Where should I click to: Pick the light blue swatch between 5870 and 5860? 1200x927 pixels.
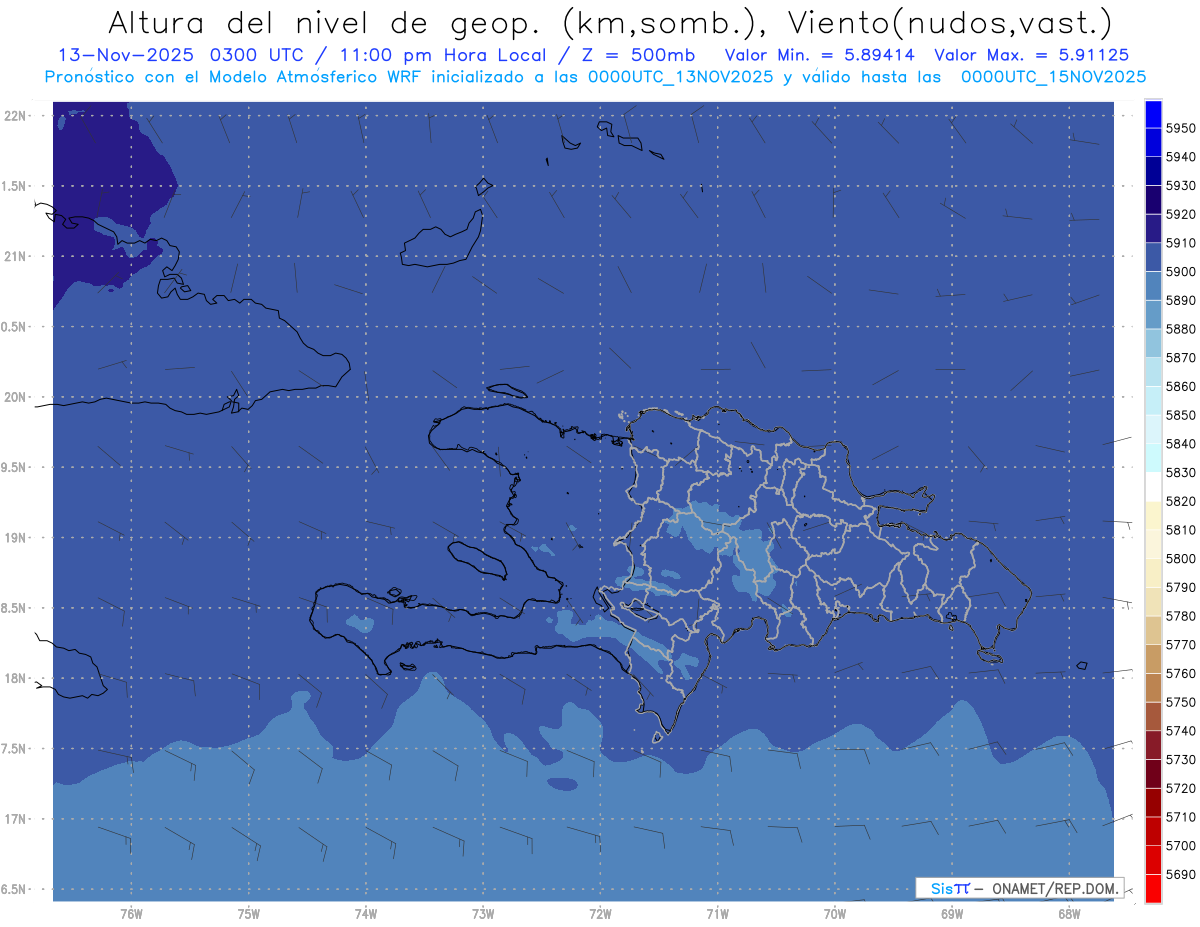[x=1152, y=372]
